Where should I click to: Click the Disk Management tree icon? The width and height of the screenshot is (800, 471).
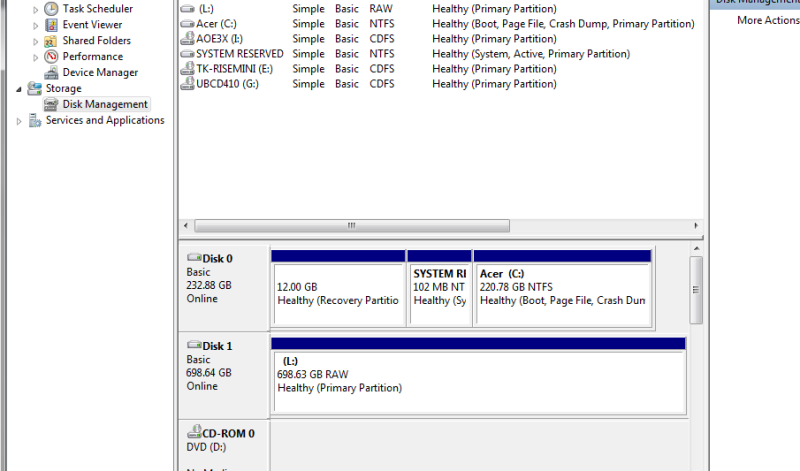[51, 104]
